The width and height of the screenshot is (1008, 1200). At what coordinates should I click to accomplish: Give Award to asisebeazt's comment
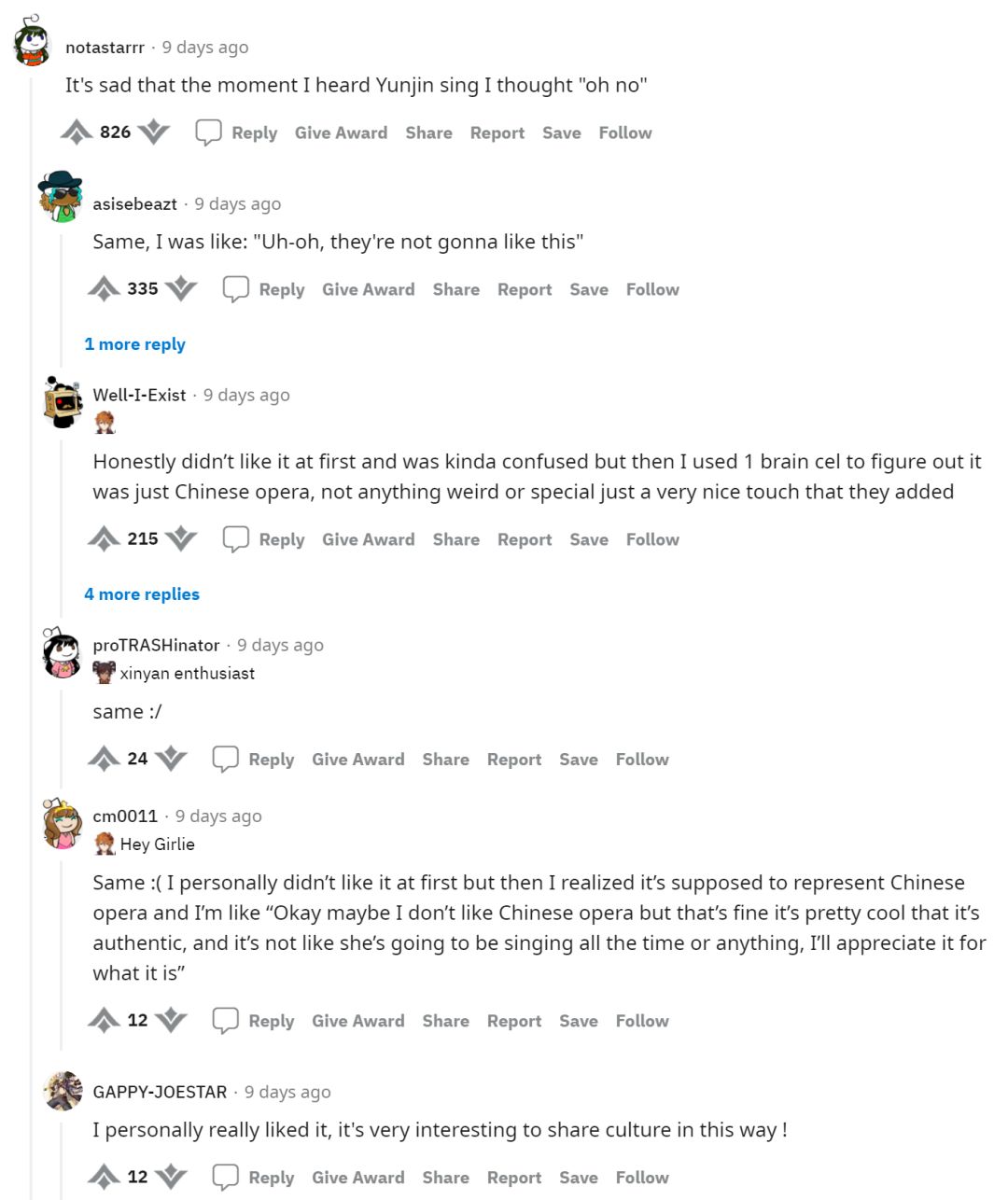click(368, 289)
